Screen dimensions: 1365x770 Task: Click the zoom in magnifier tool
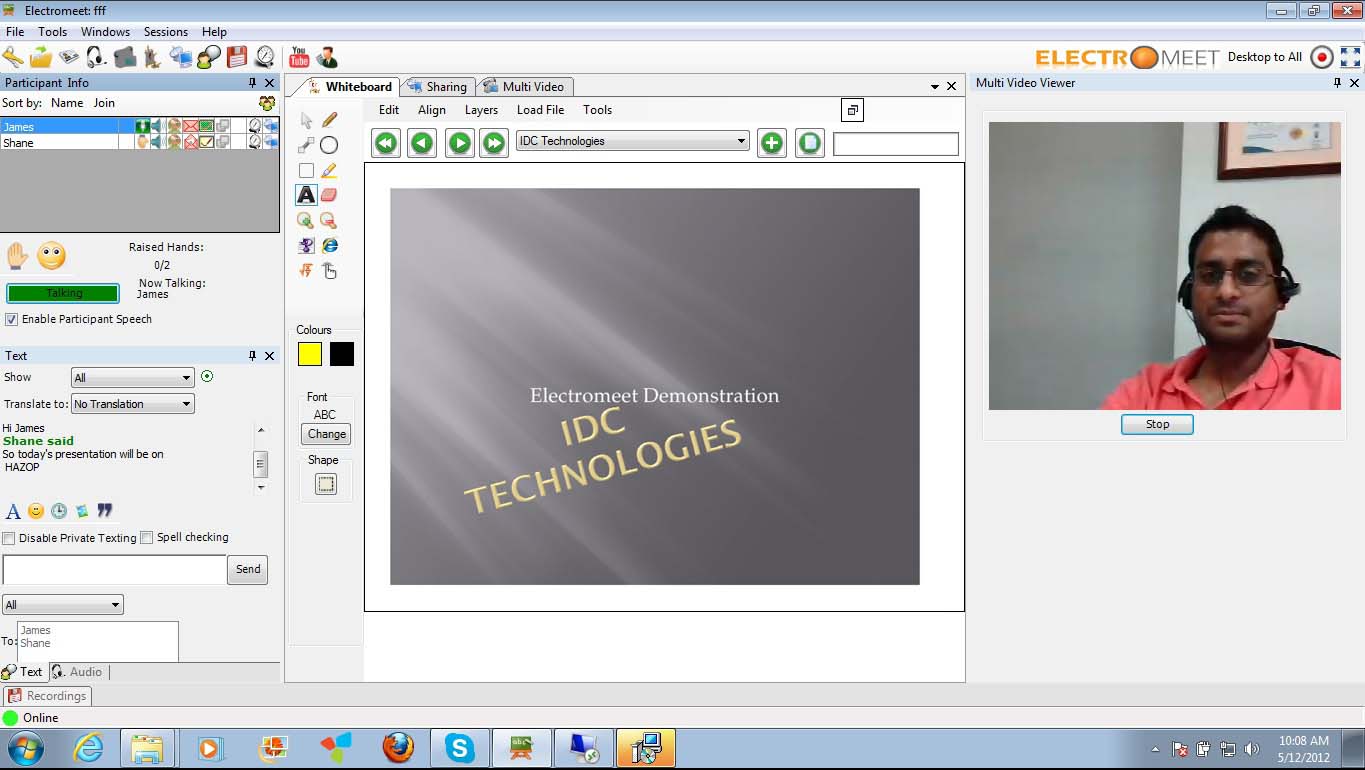pos(306,220)
